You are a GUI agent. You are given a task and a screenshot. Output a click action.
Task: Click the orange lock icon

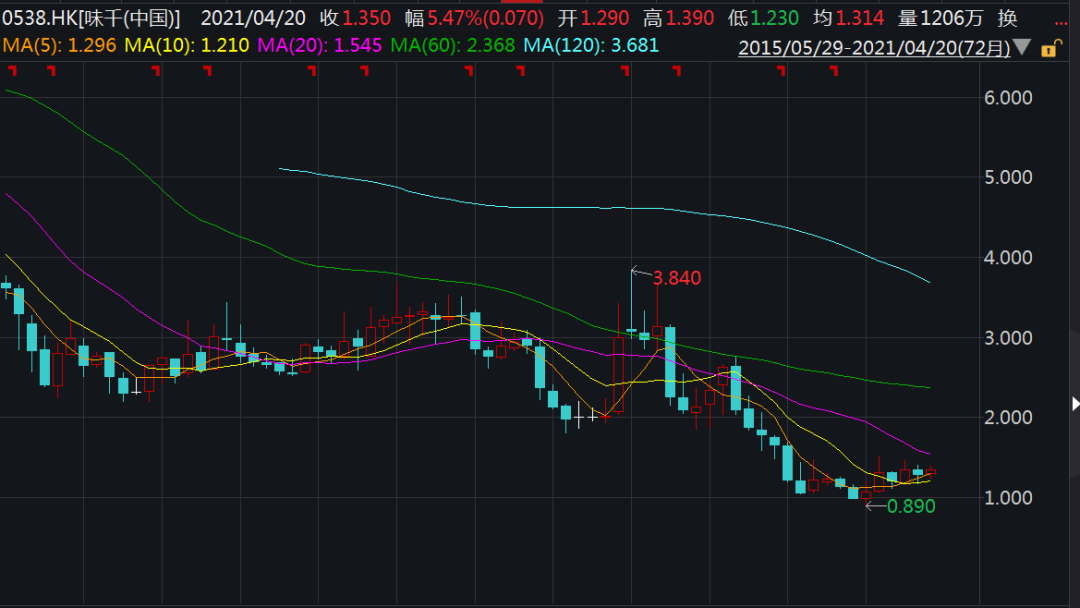(x=1051, y=48)
